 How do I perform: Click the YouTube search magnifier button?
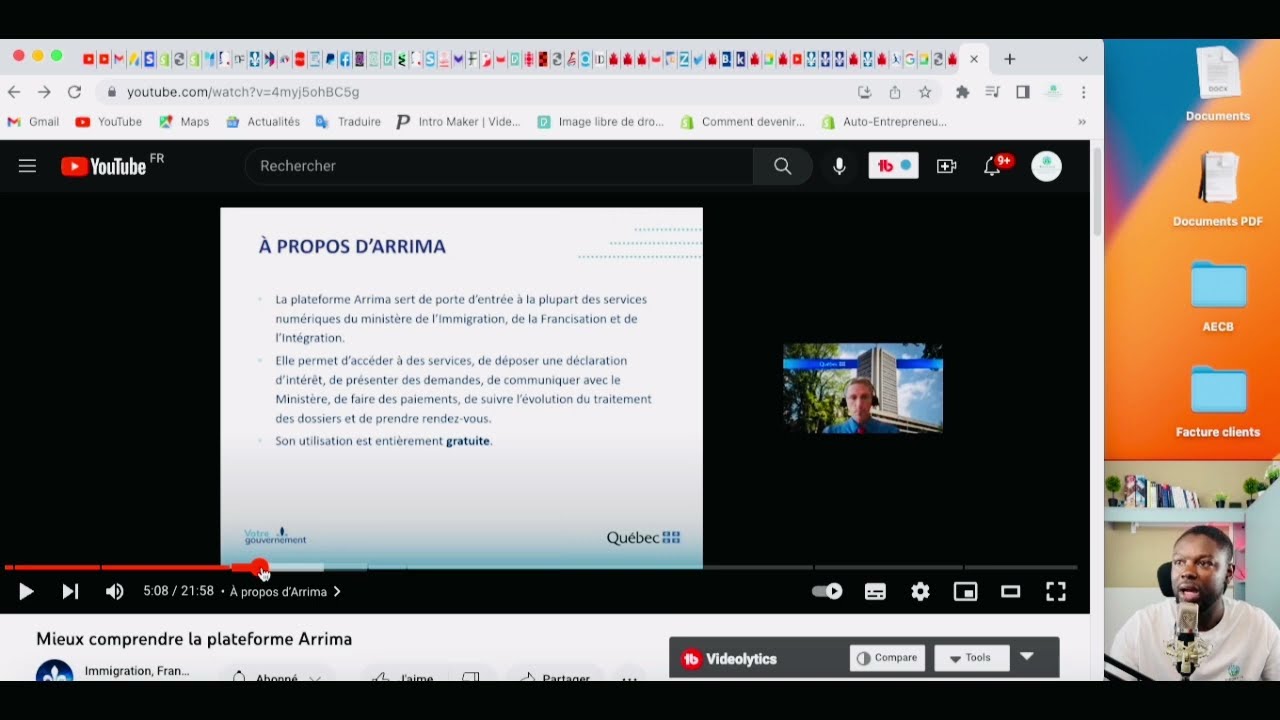tap(782, 166)
